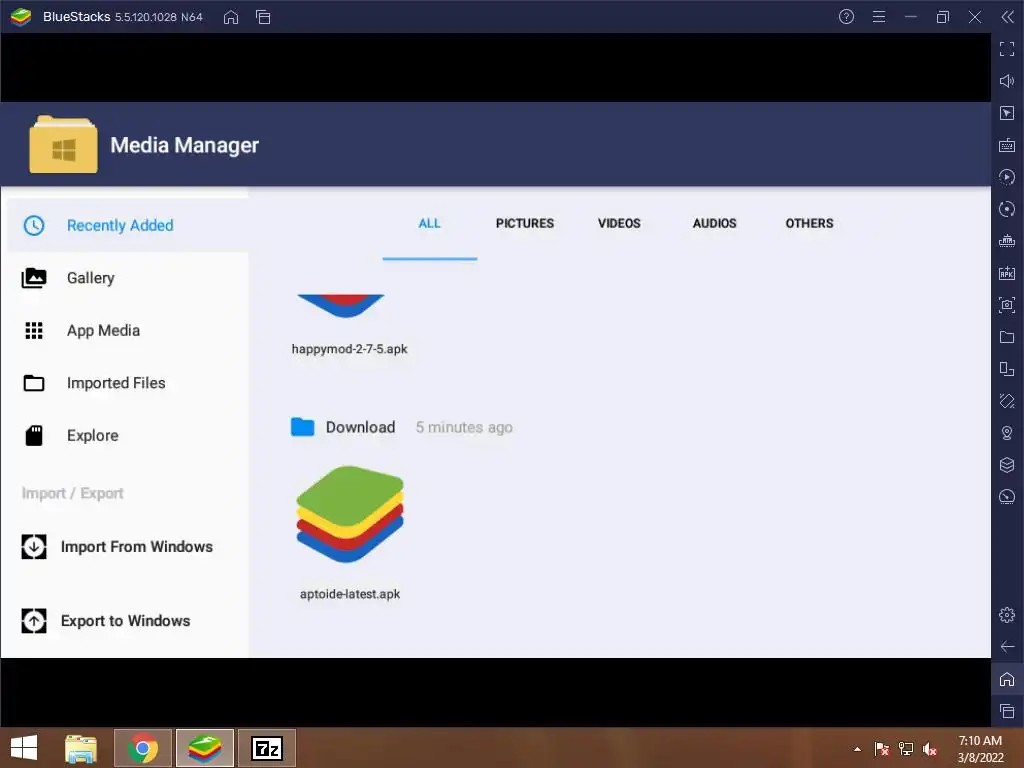Switch to the VIDEOS tab
Screen dimensions: 1024x768
pos(619,223)
